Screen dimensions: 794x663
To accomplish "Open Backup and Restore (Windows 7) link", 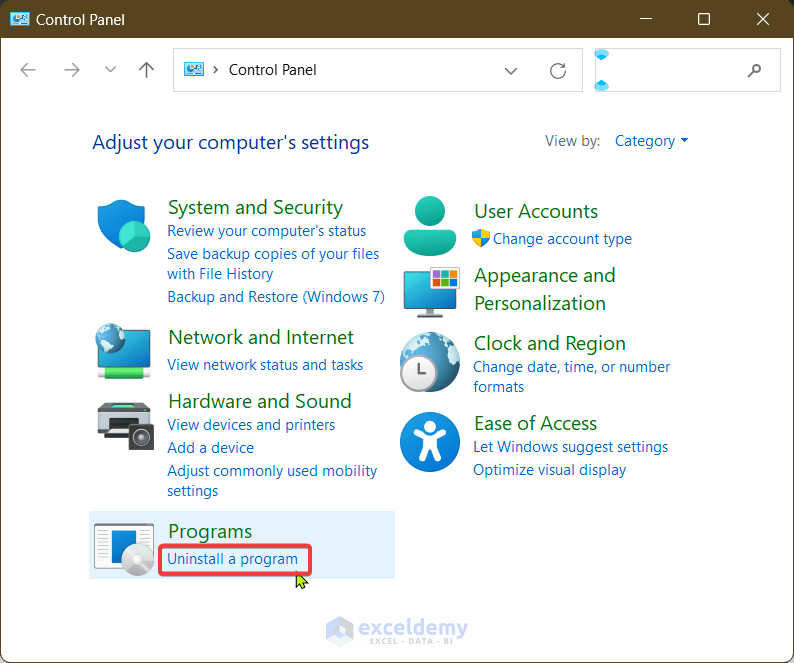I will 276,297.
